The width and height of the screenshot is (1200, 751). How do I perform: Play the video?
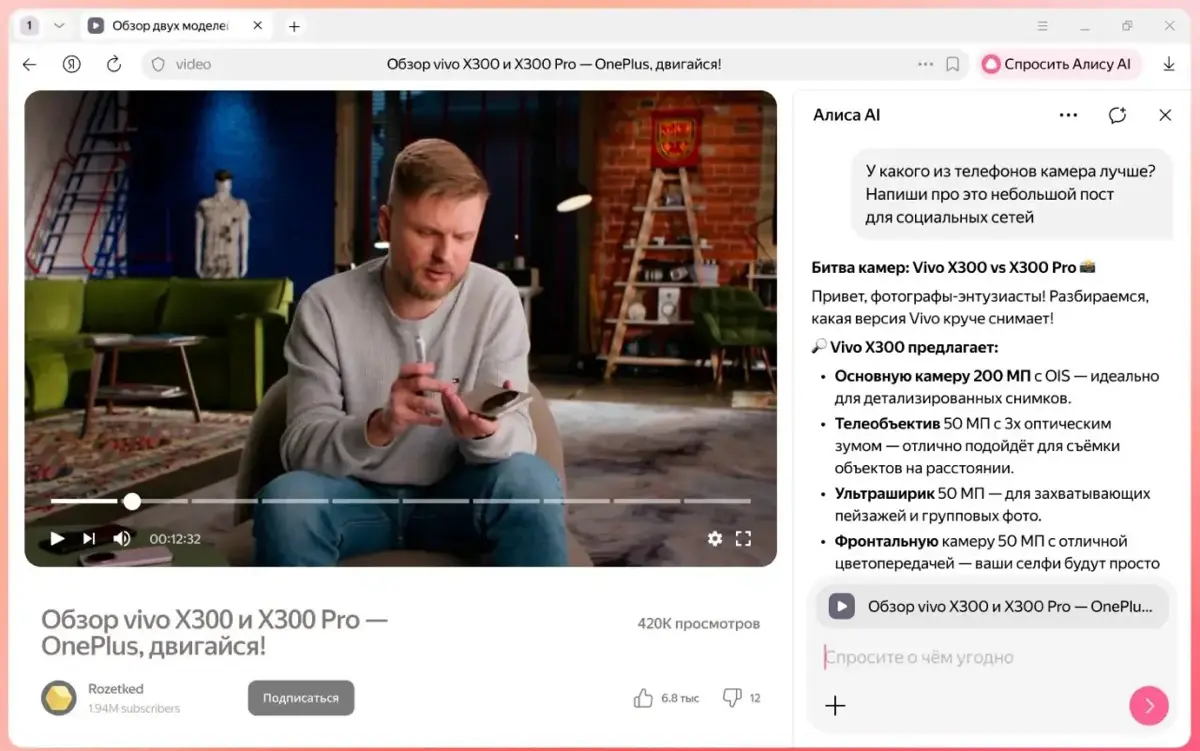(57, 538)
